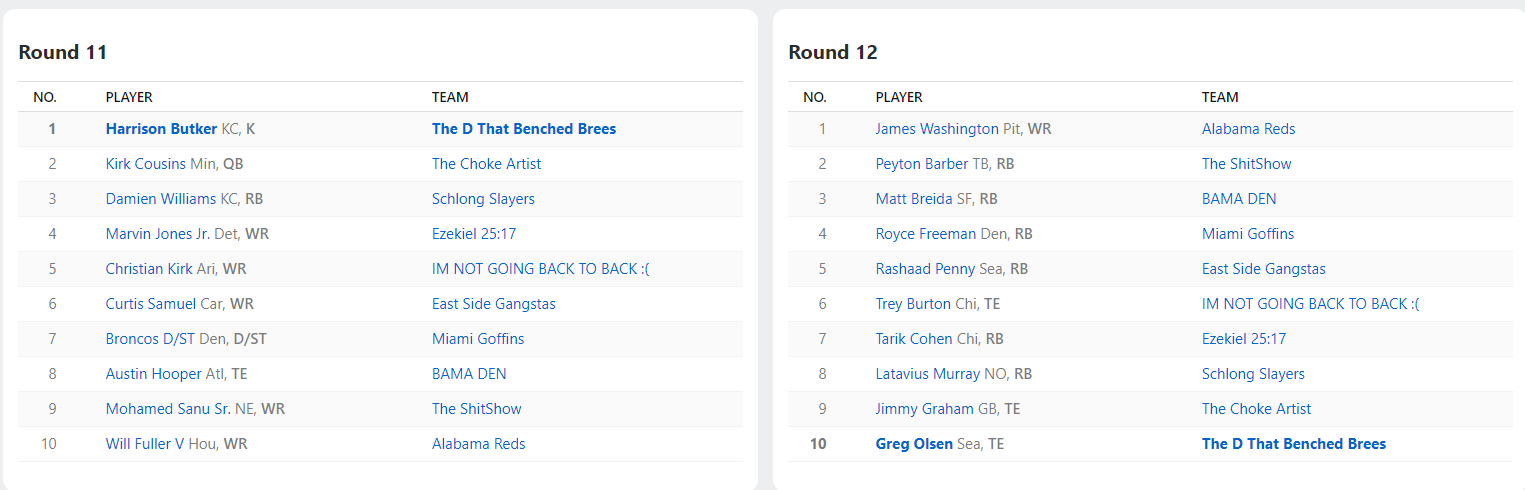Select Matt Breida player link
Screen dimensions: 1525x490
pos(914,199)
